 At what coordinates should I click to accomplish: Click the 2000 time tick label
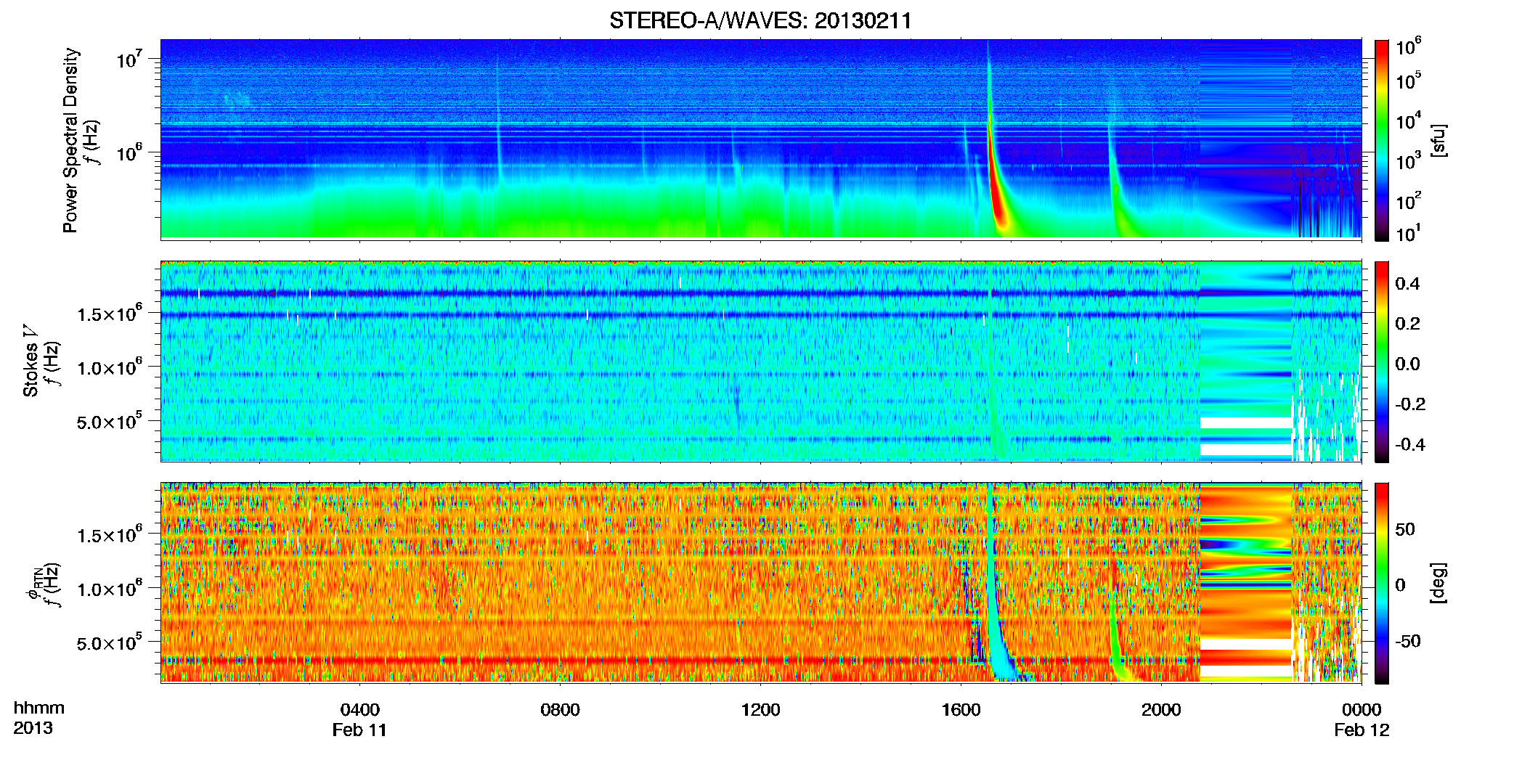pyautogui.click(x=1161, y=710)
